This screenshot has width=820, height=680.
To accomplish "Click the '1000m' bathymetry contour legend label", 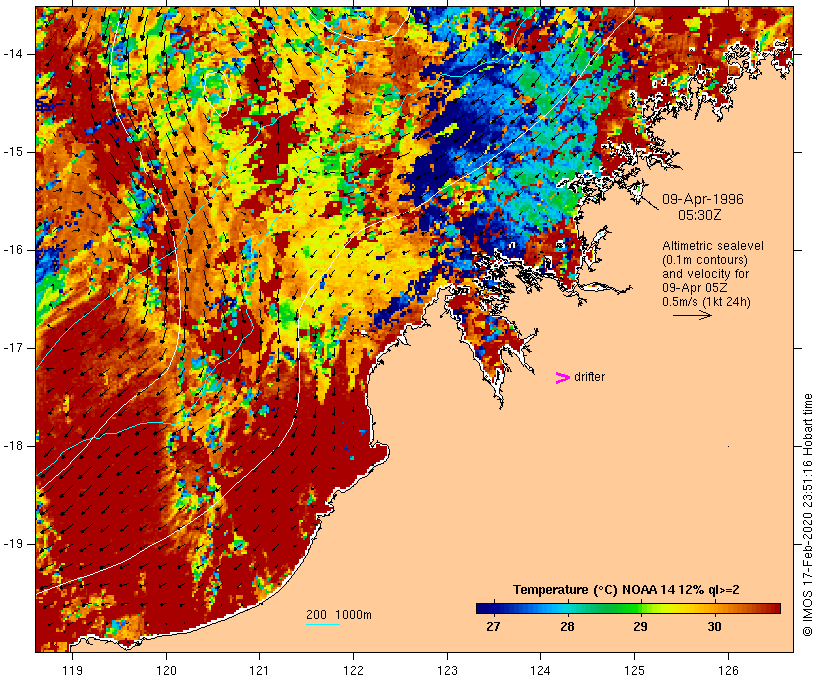I will point(354,615).
